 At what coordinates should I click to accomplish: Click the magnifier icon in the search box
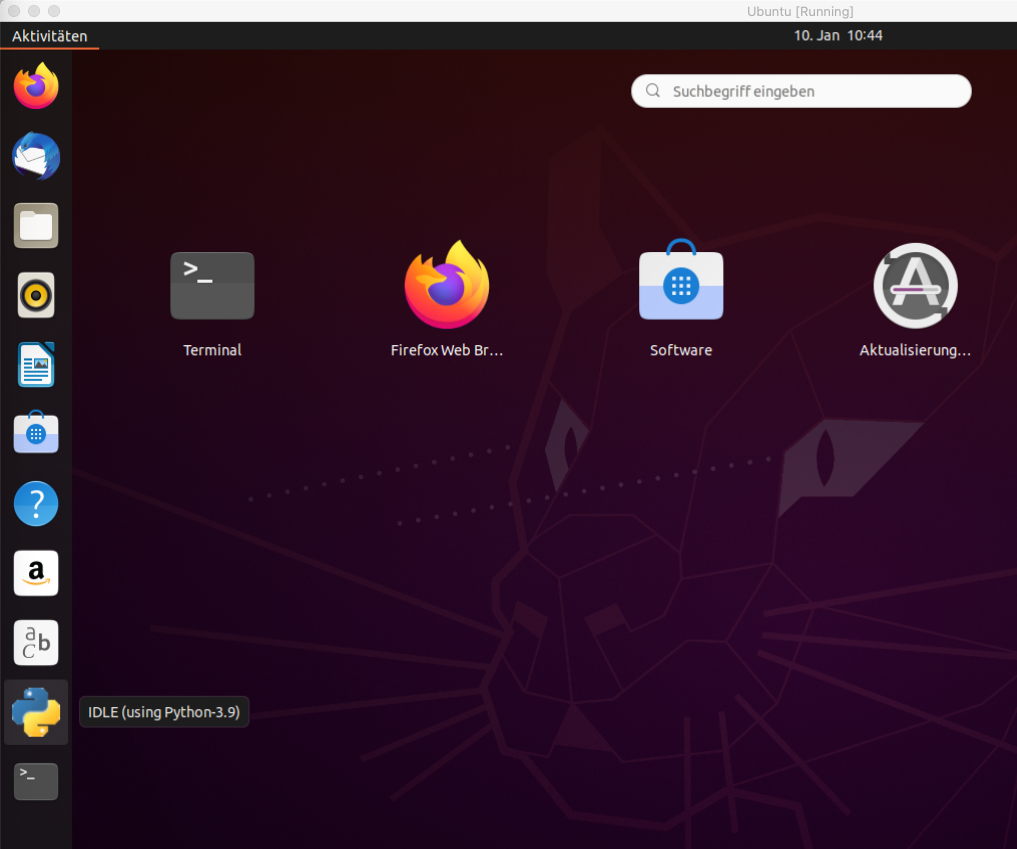coord(653,91)
